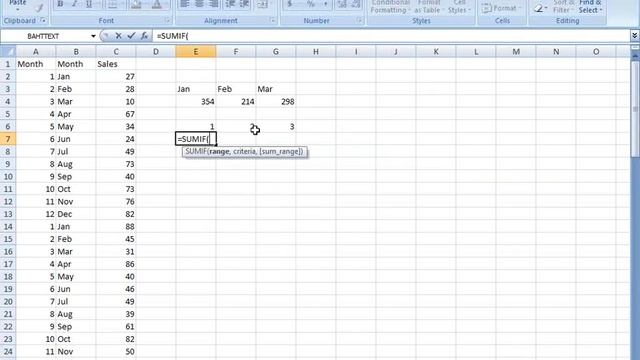The height and width of the screenshot is (360, 640).
Task: Click inside the formula bar showing =SUMIF(
Action: click(x=391, y=36)
